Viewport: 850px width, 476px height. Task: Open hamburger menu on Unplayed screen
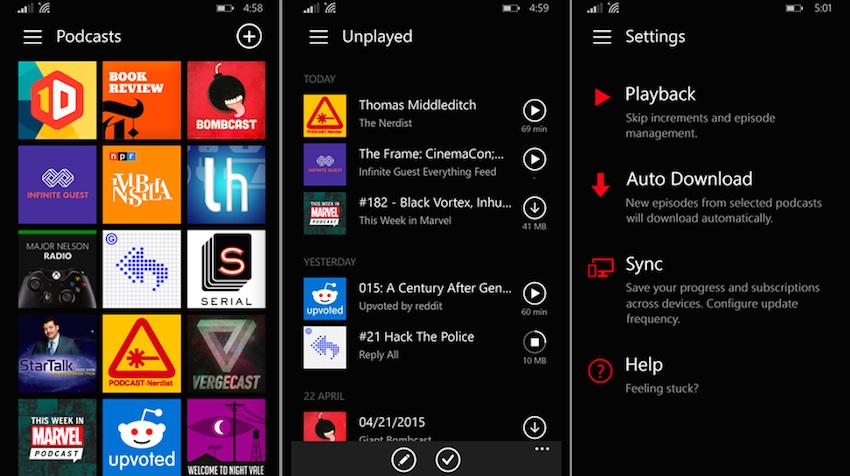point(319,37)
